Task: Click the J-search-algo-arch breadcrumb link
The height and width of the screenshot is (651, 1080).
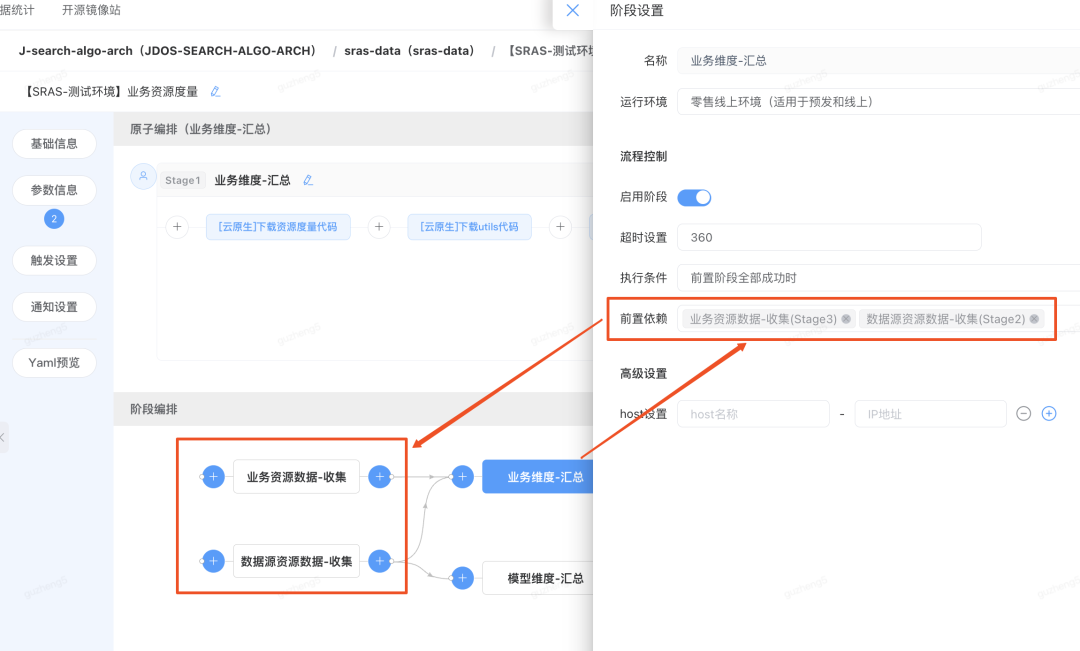Action: pyautogui.click(x=167, y=51)
